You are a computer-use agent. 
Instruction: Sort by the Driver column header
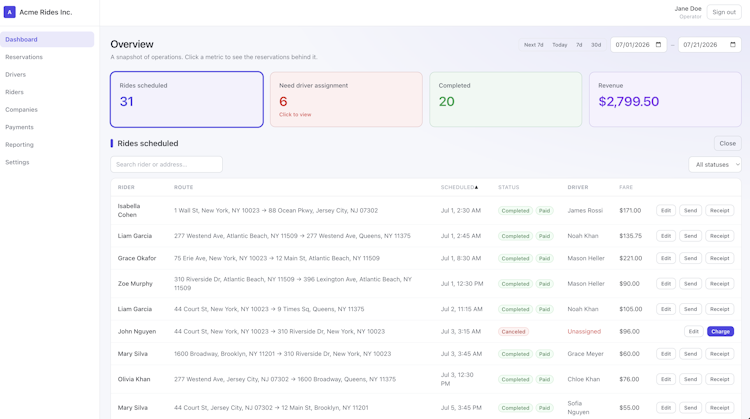click(578, 187)
